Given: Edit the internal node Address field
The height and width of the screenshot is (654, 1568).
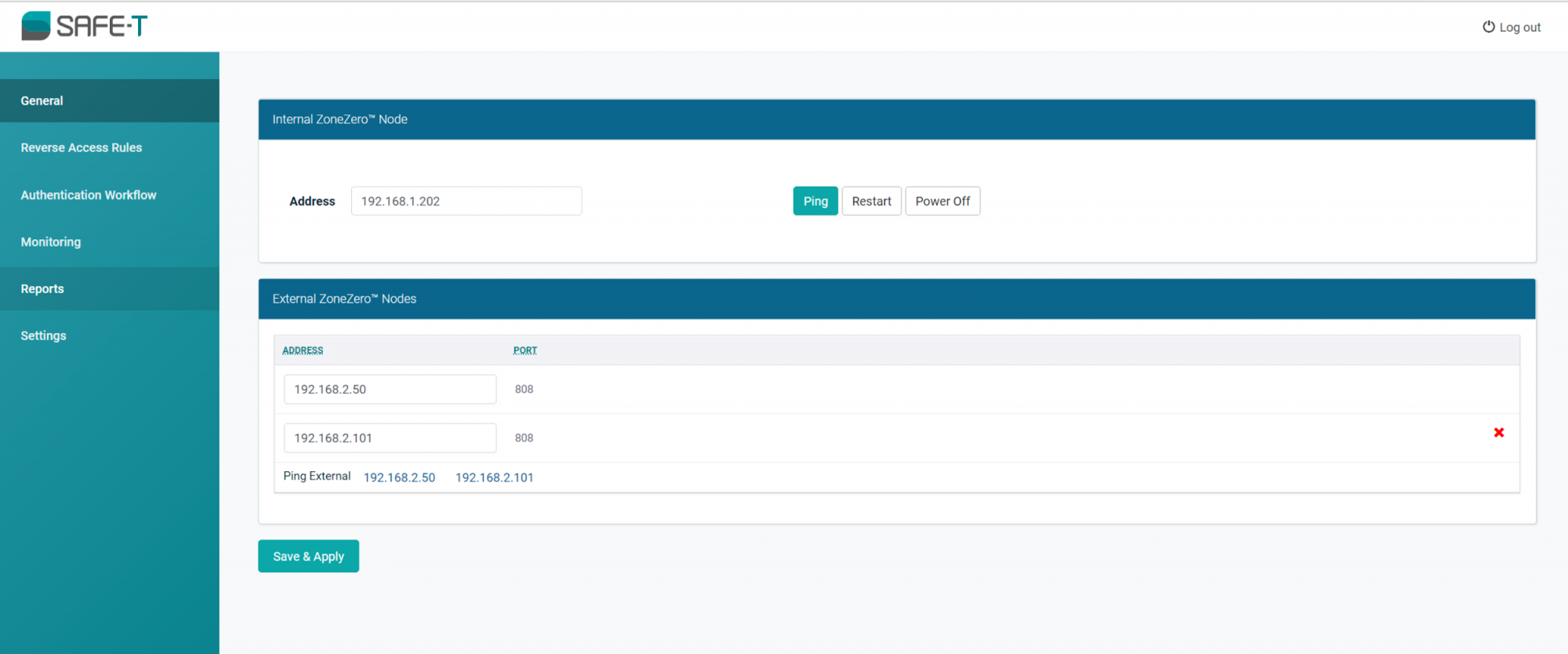Looking at the screenshot, I should click(466, 201).
